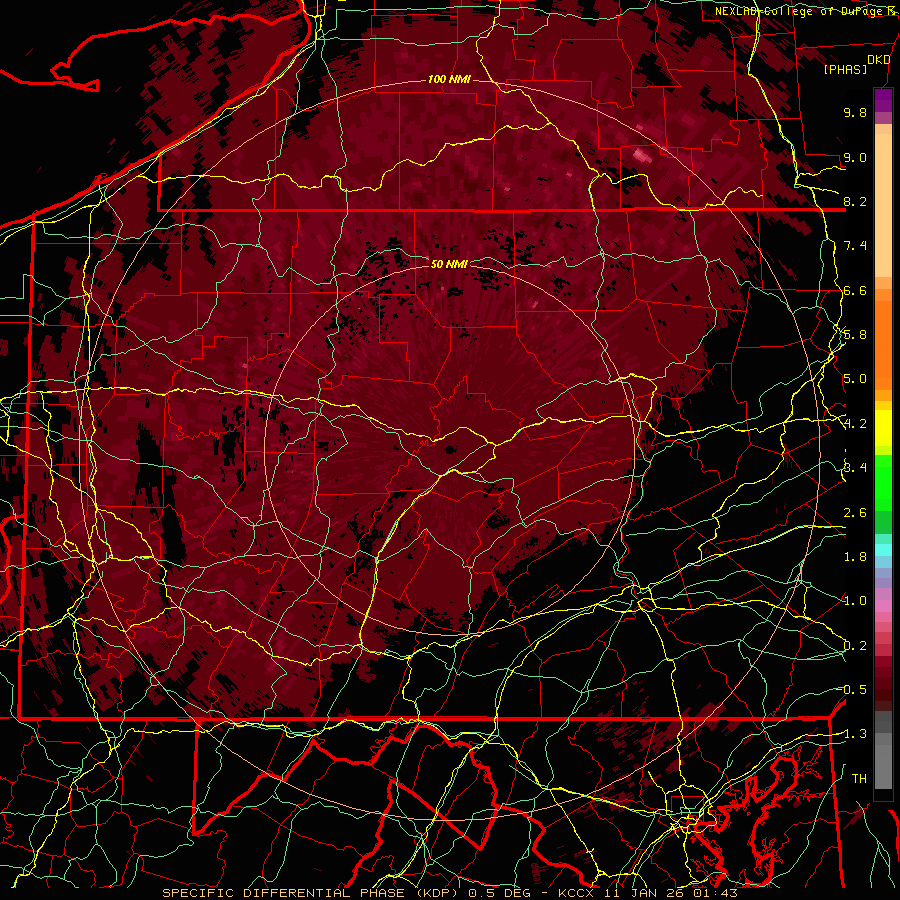Click the 6.6 value on color scale
The image size is (900, 900).
(x=855, y=290)
